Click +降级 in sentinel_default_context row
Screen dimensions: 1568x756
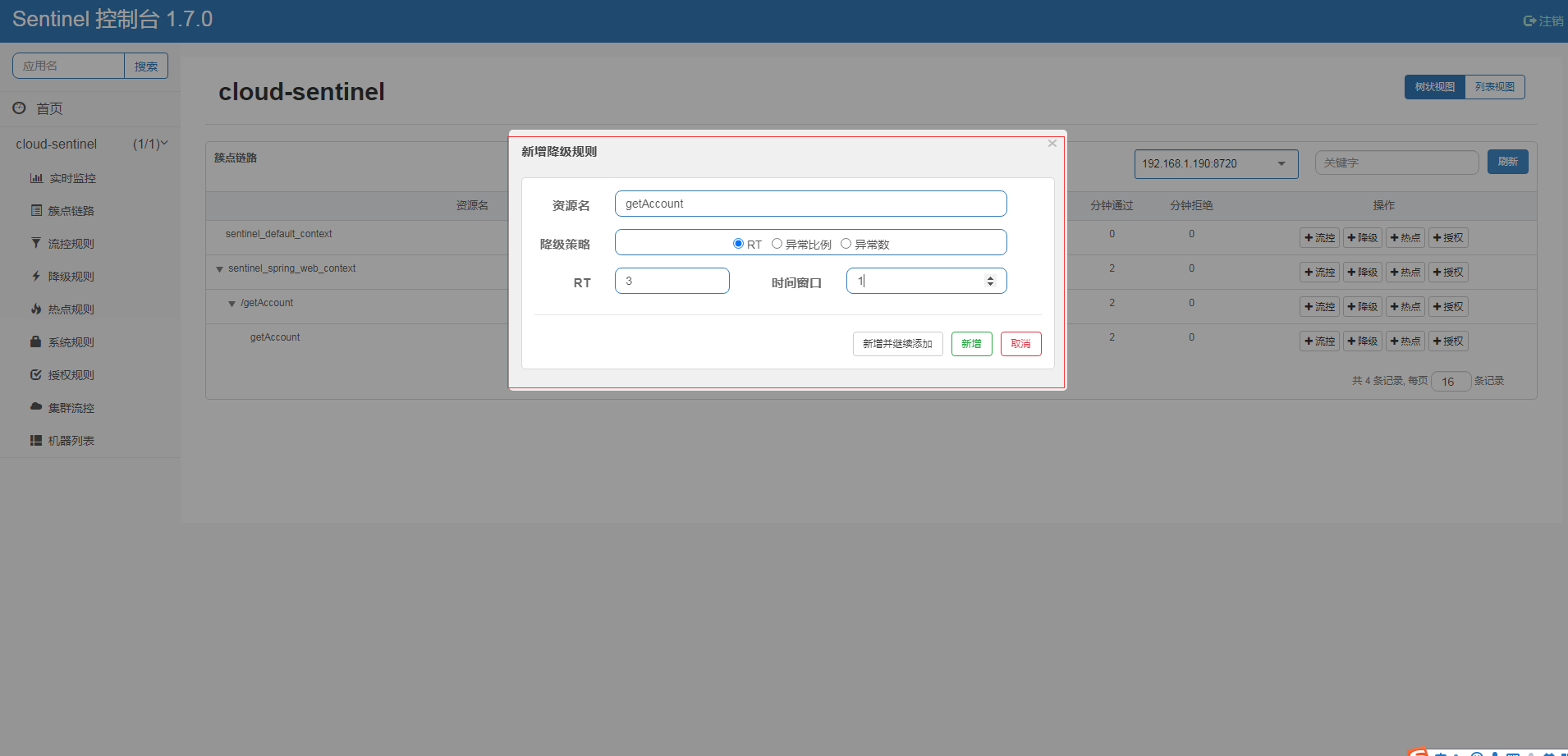click(1363, 238)
